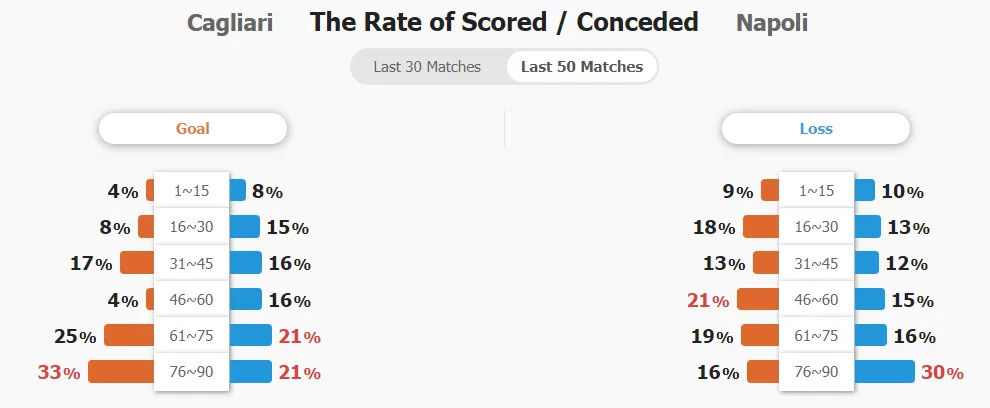
Task: Click The Rate of Scored / Conceded heading
Action: [504, 23]
